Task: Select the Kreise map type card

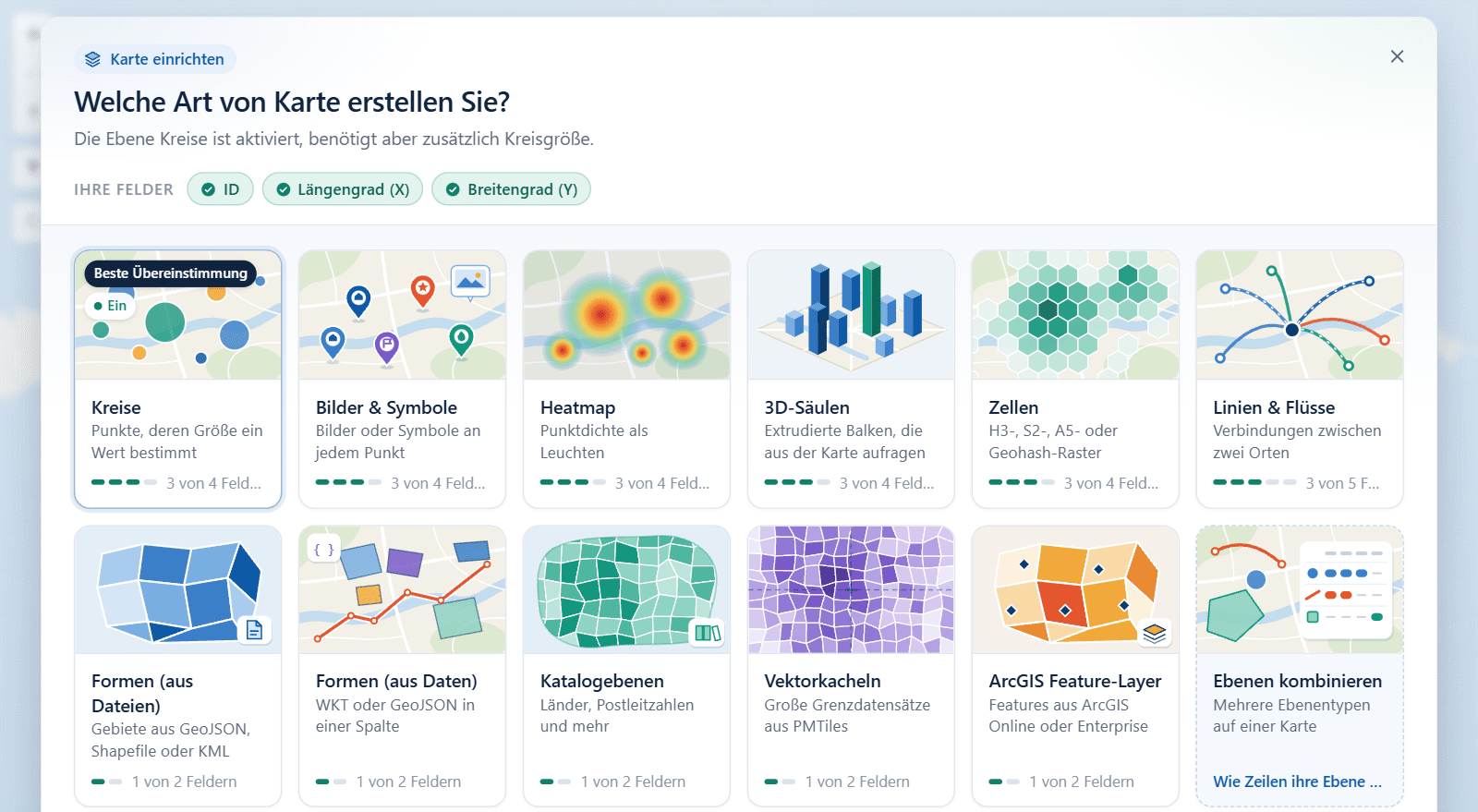Action: pyautogui.click(x=178, y=379)
